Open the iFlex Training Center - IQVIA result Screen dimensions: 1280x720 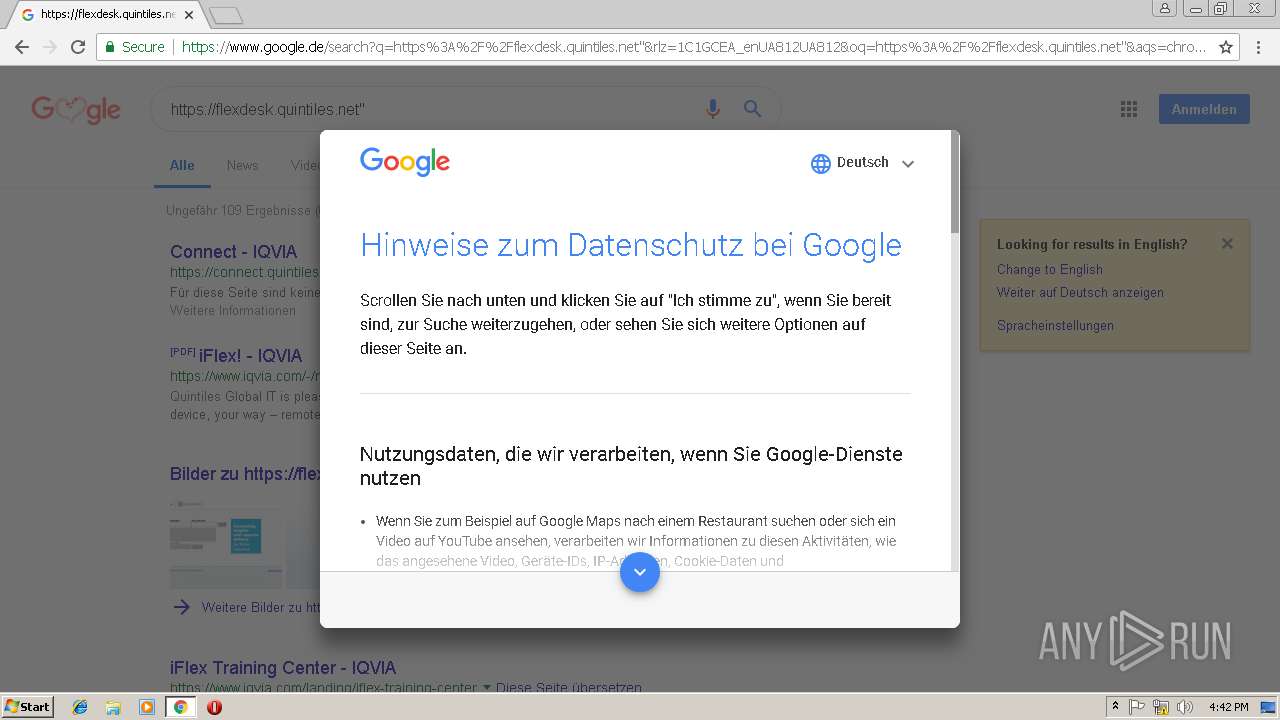point(283,667)
